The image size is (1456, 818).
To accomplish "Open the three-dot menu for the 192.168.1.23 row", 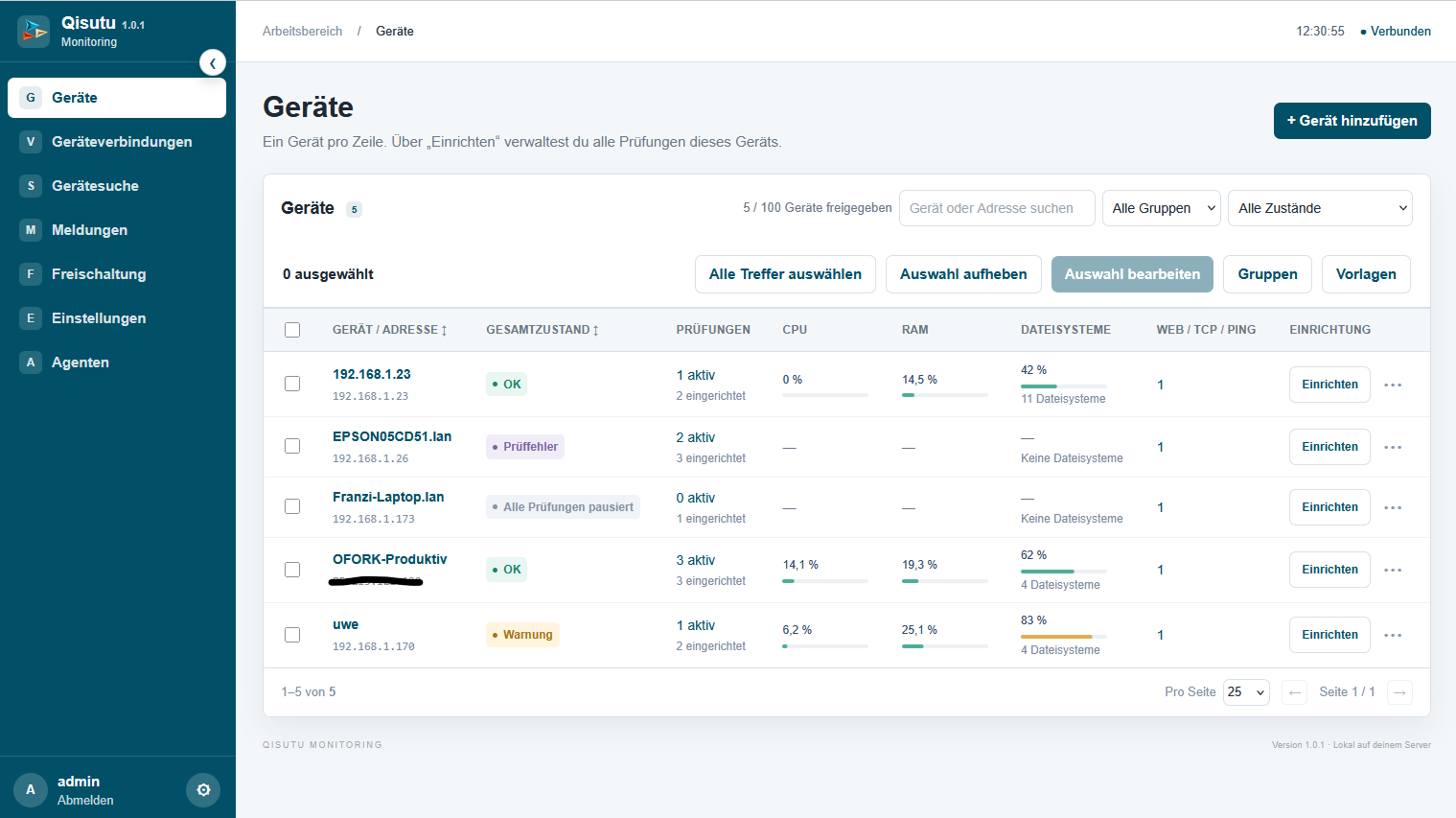I will [1393, 385].
